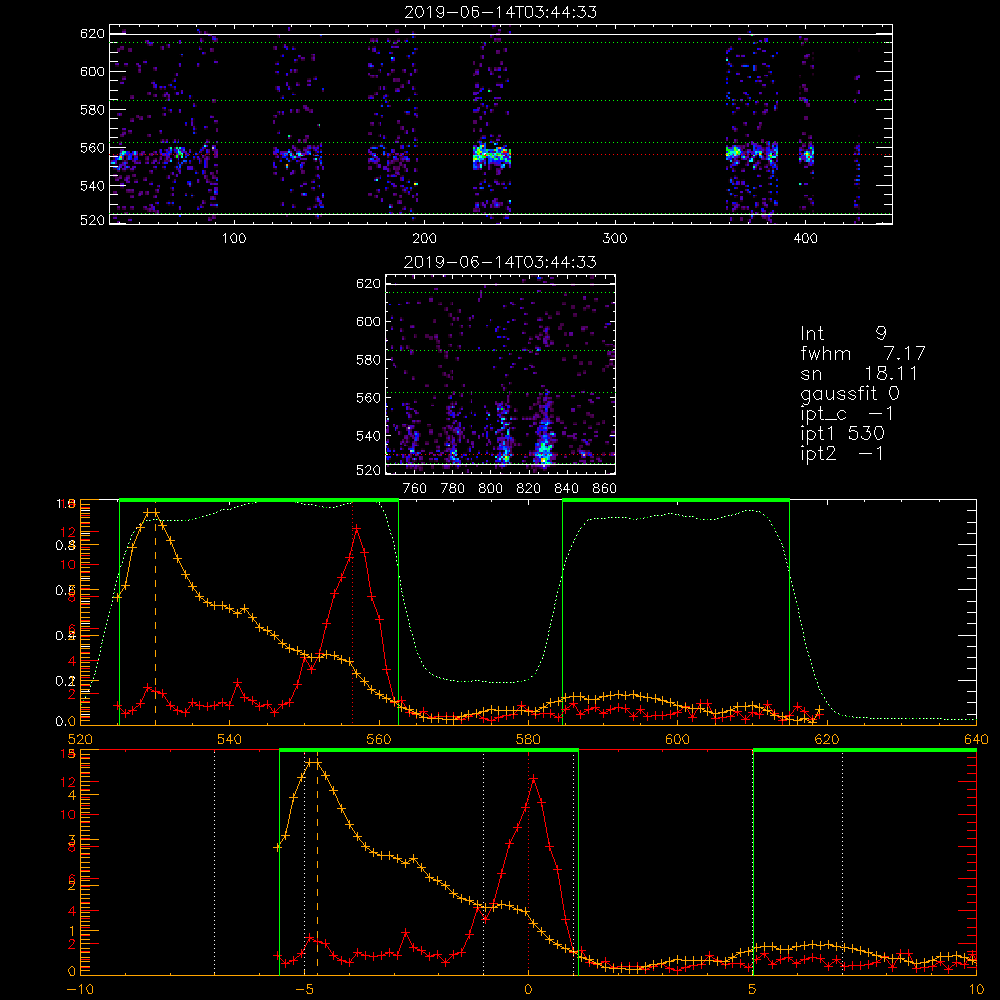The image size is (1000, 1000).
Task: Click x-axis label 560 on upper line plot
Action: click(379, 740)
